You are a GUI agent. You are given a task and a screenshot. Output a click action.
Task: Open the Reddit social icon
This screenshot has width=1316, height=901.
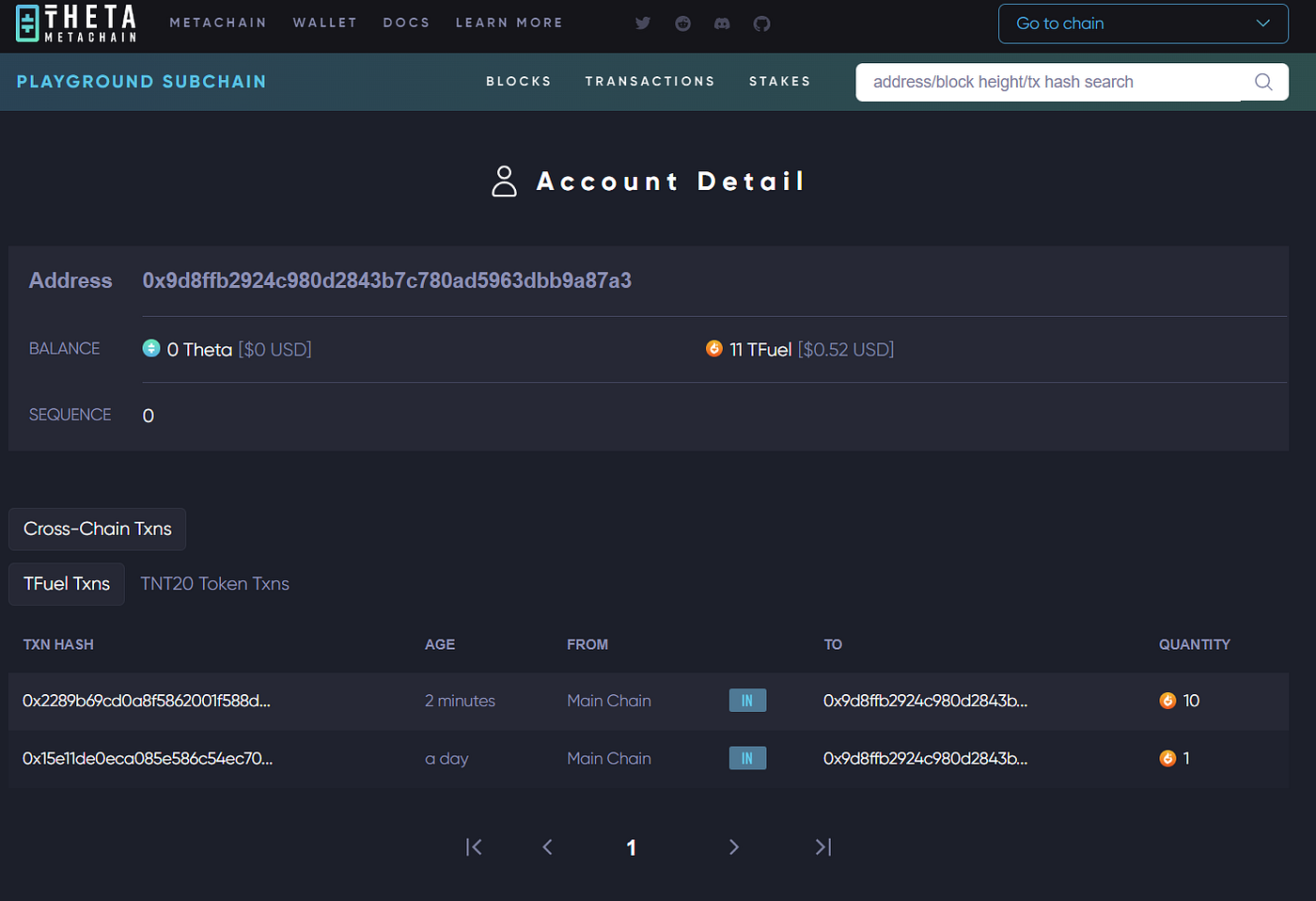(682, 24)
